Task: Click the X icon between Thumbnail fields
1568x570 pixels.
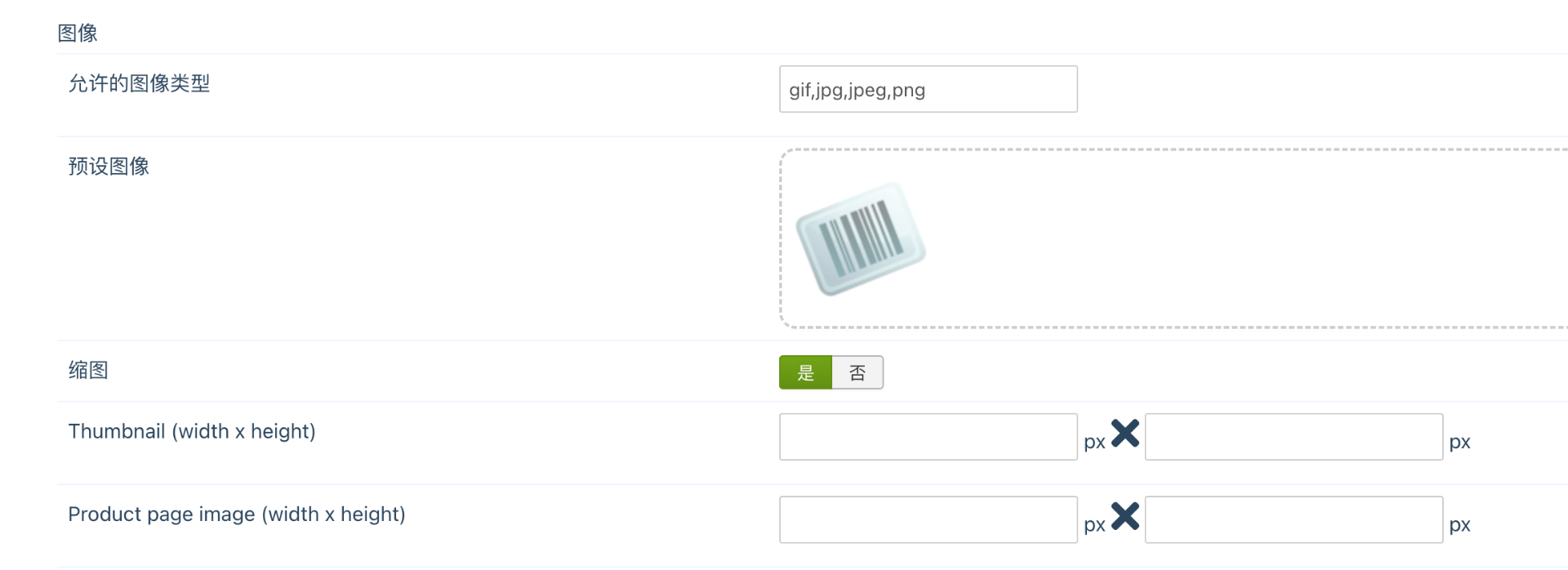Action: click(1125, 433)
